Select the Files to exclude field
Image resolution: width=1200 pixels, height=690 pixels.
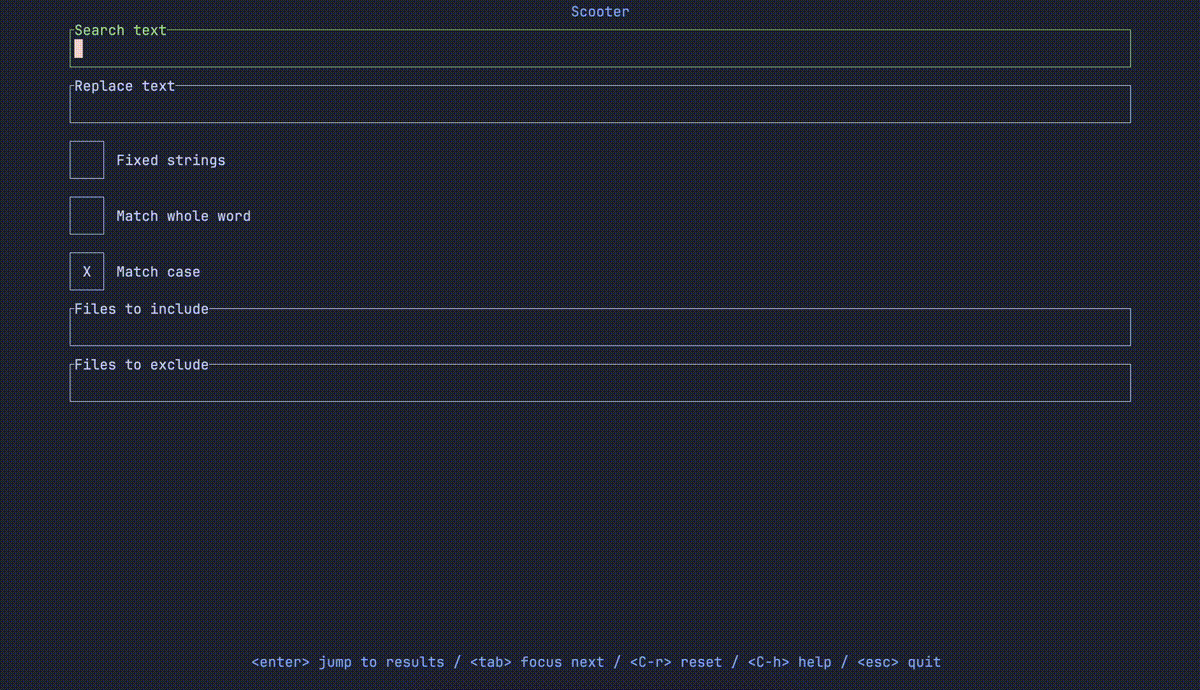600,383
